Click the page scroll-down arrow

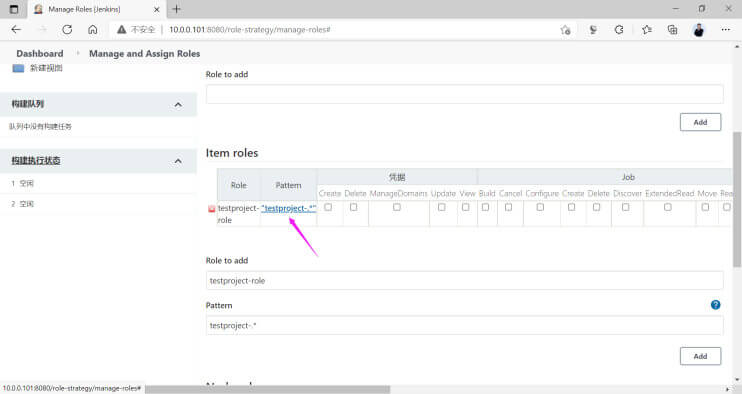click(737, 380)
